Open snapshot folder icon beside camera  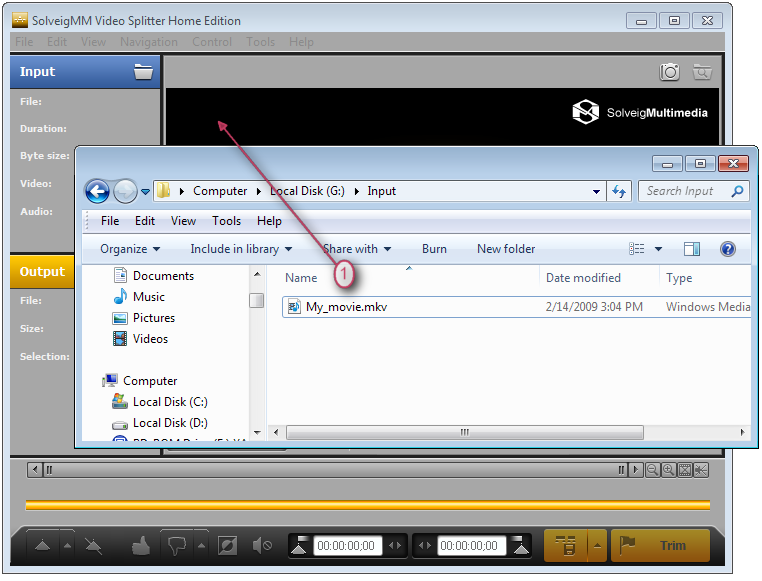coord(702,72)
